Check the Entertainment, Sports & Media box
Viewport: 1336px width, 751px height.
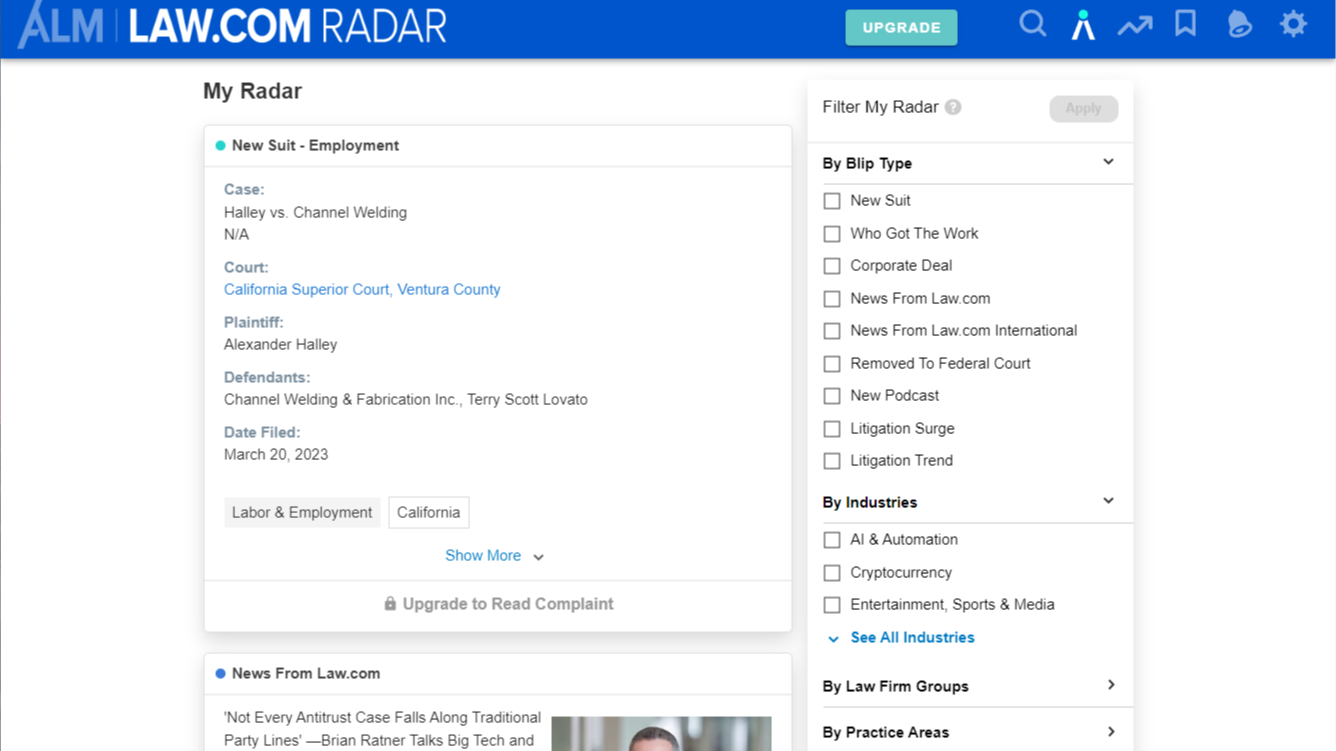[x=832, y=605]
